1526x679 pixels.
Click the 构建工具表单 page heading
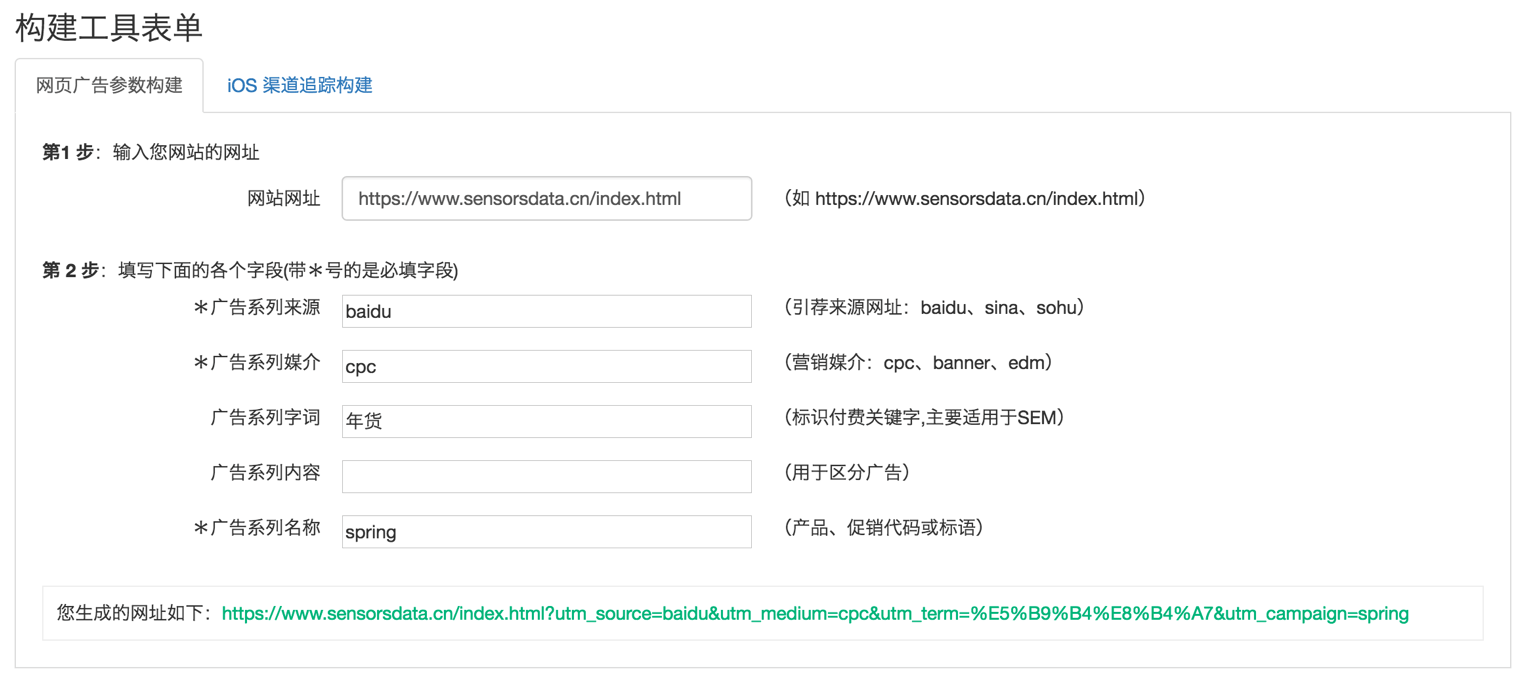click(x=109, y=27)
